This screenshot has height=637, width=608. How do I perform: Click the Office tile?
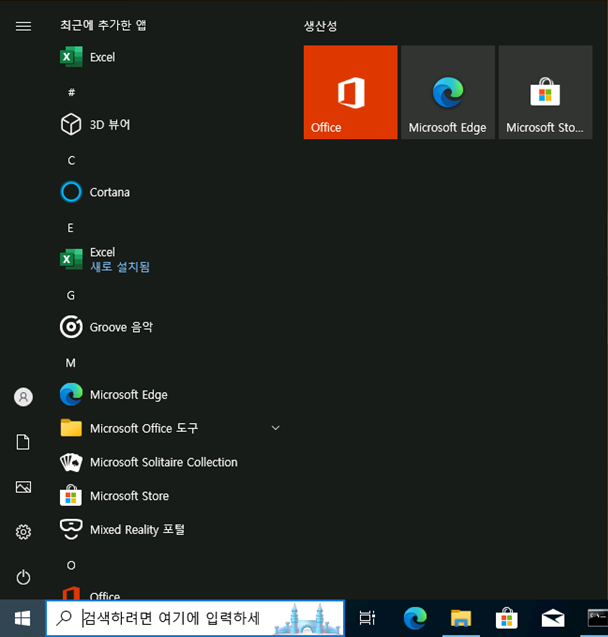[x=351, y=92]
